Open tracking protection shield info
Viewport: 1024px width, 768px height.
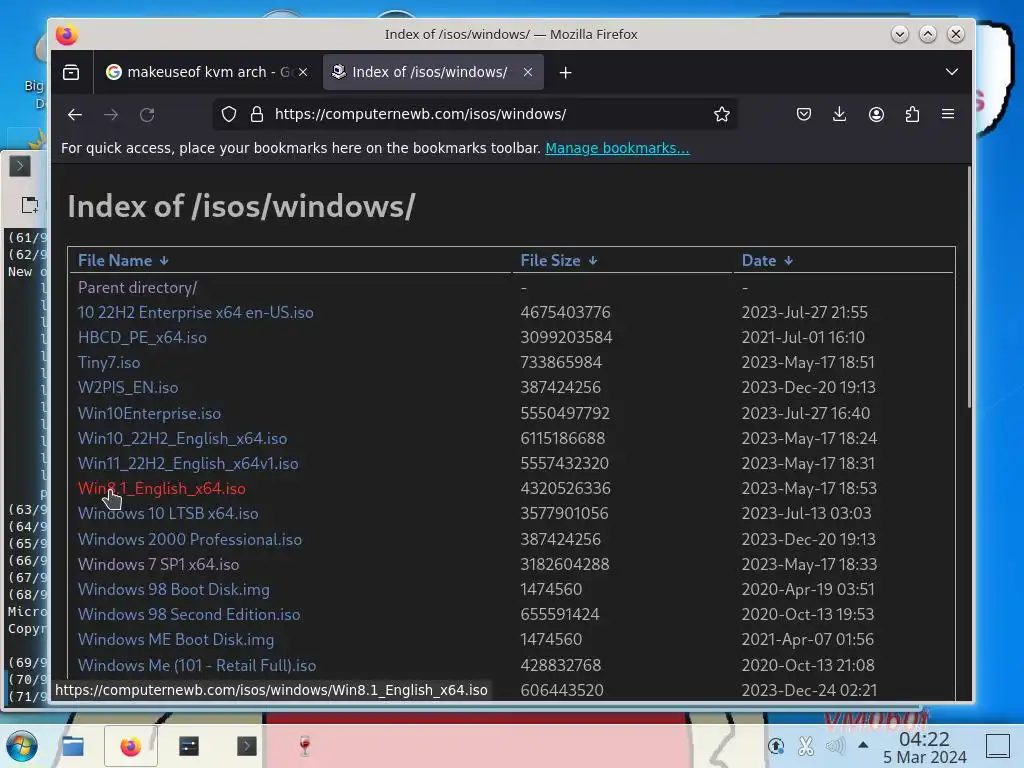pos(229,114)
